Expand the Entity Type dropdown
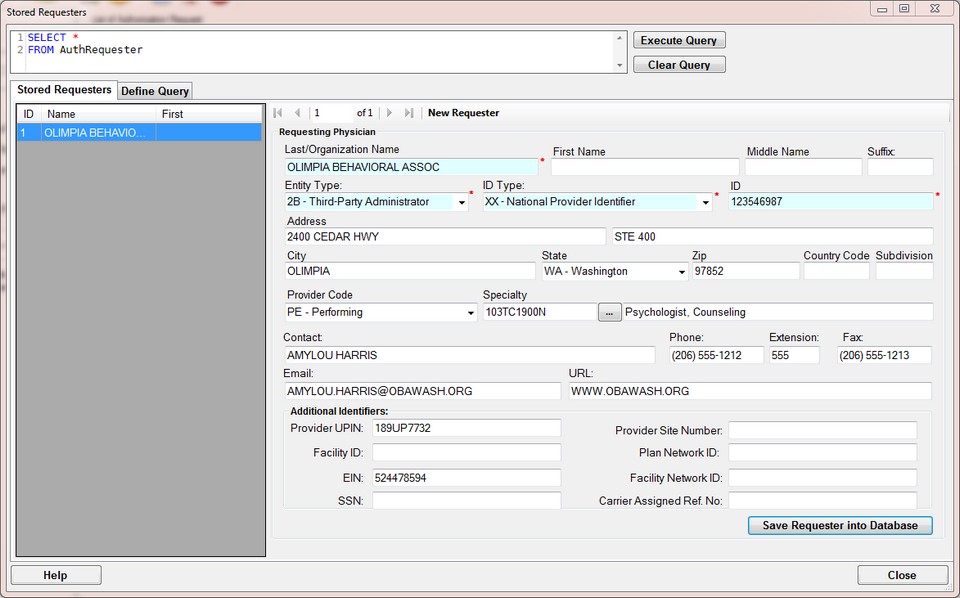The width and height of the screenshot is (960, 598). pyautogui.click(x=461, y=202)
